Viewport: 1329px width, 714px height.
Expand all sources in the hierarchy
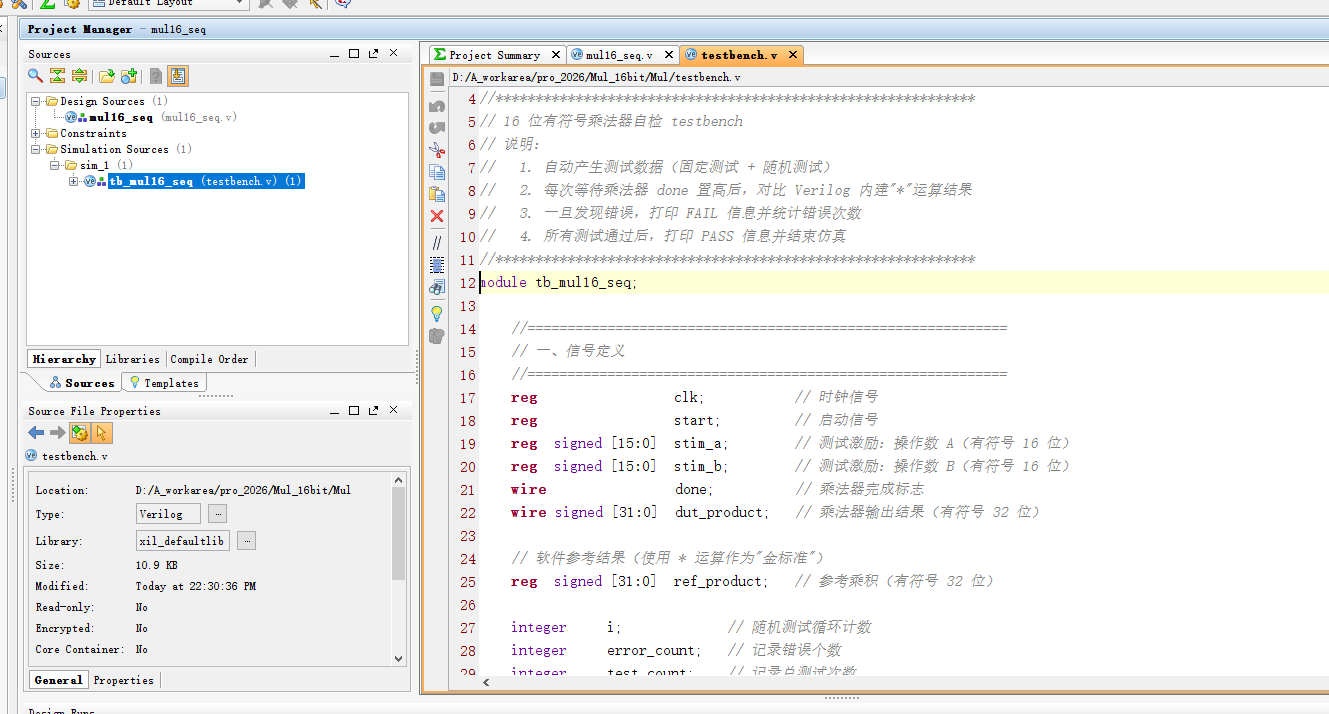[79, 76]
